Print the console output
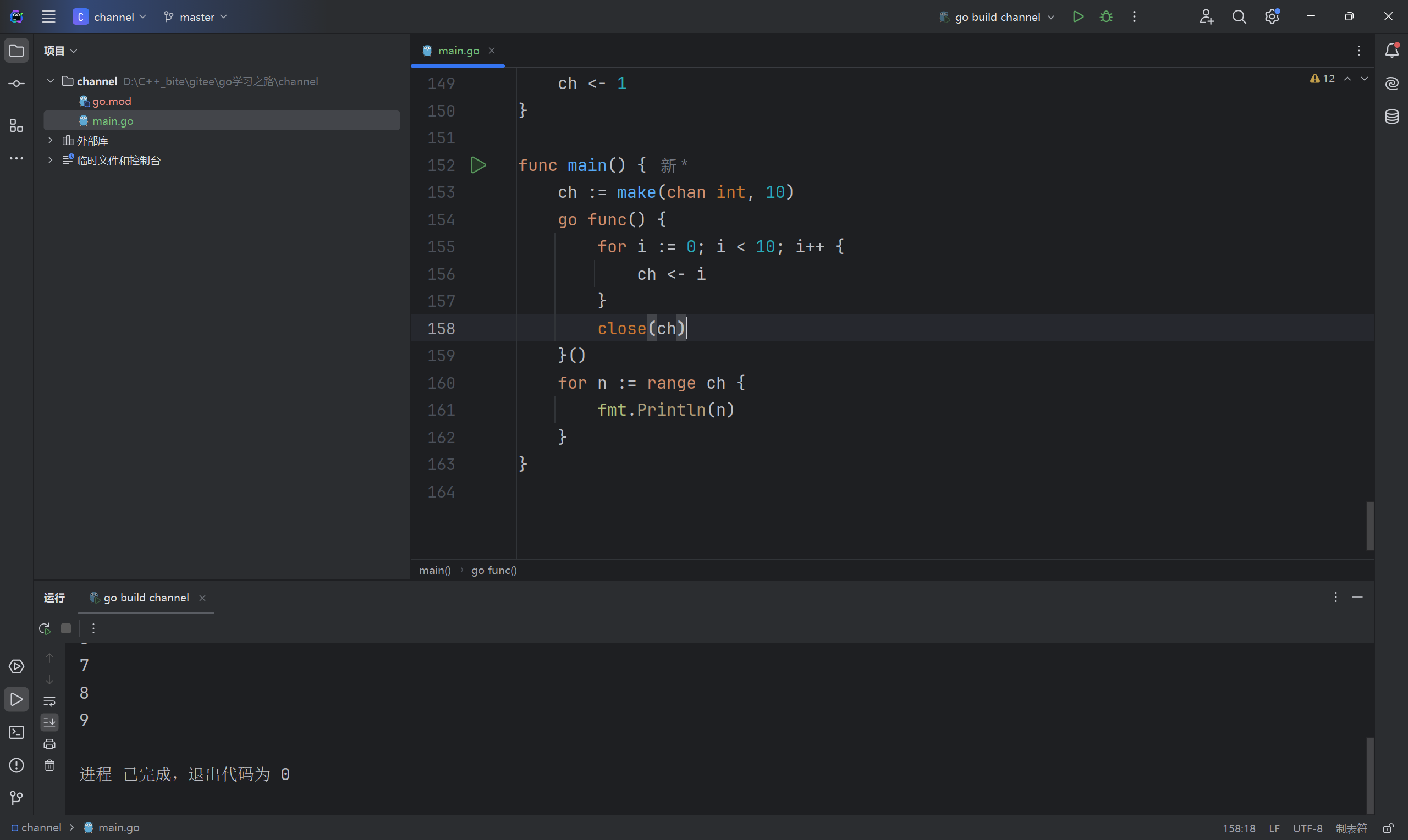Viewport: 1408px width, 840px height. [x=50, y=744]
